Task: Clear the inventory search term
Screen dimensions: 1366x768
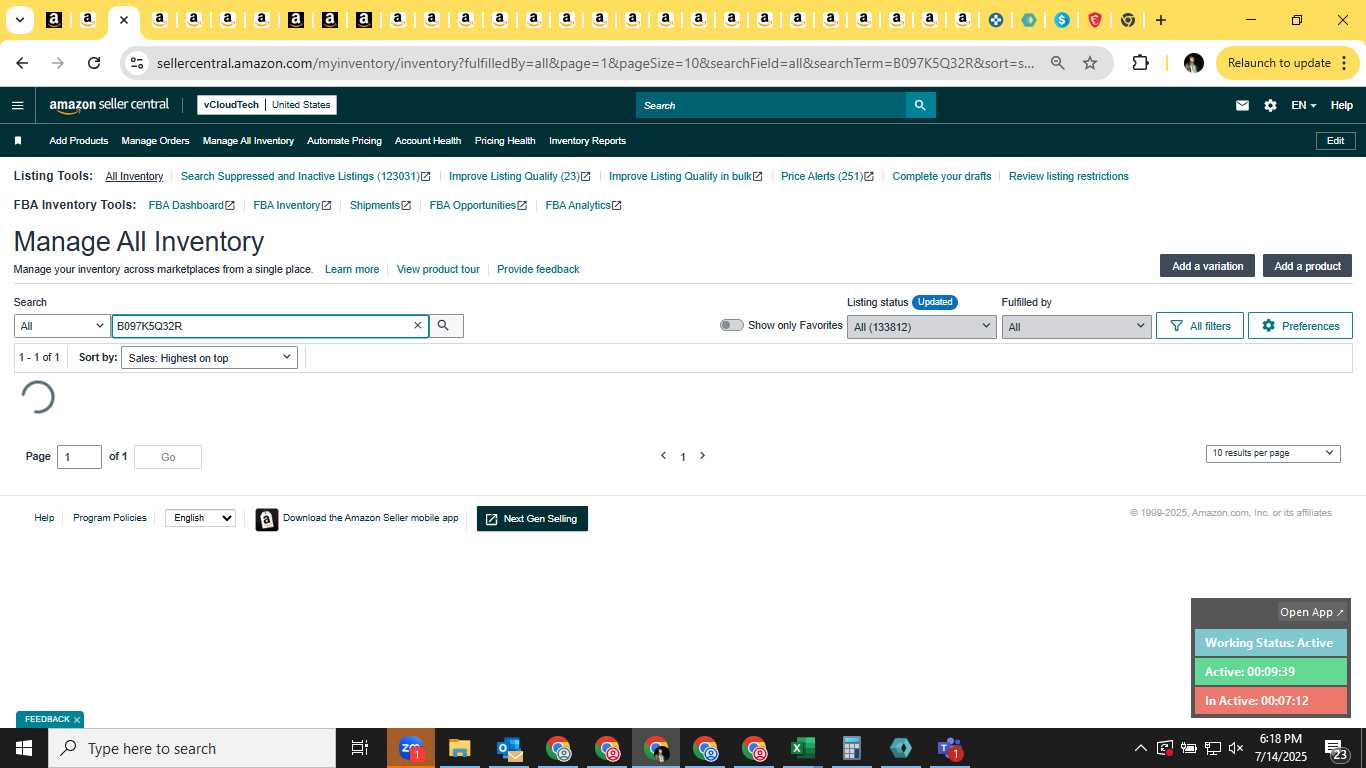Action: pos(418,326)
